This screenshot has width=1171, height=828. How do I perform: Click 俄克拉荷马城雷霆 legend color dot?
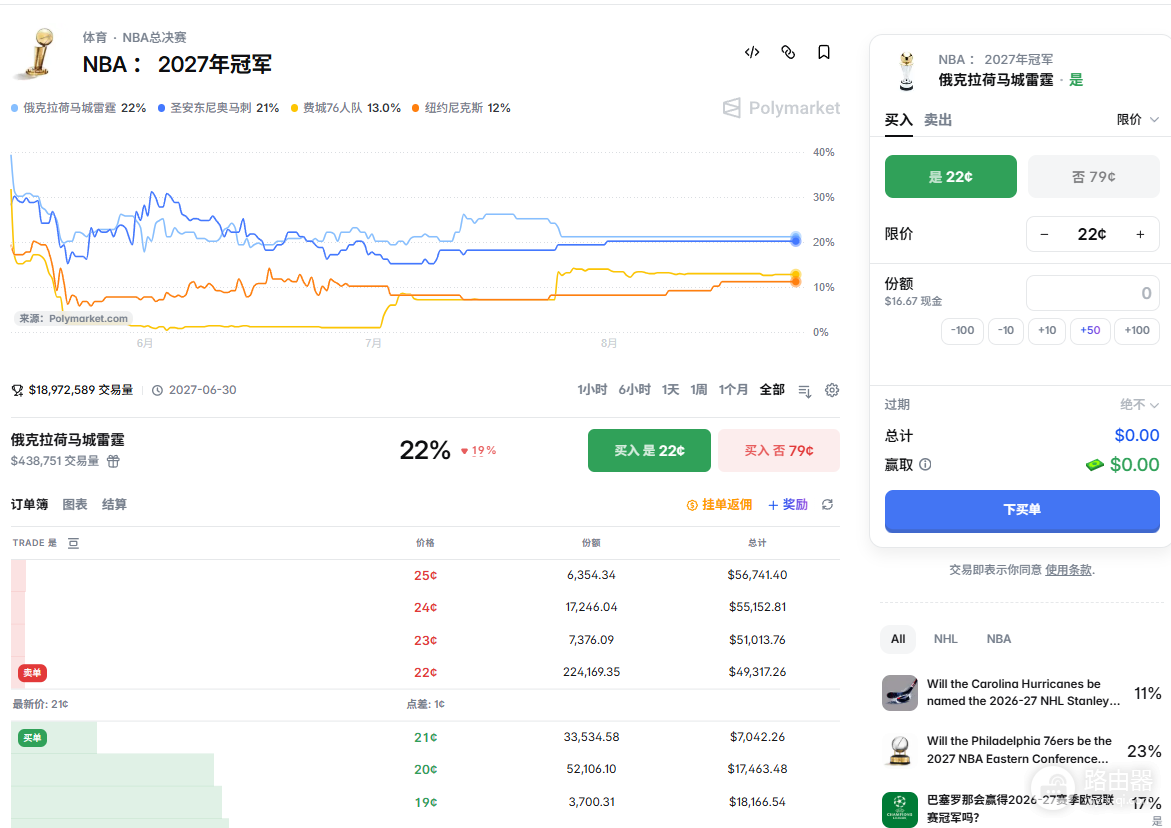click(15, 108)
